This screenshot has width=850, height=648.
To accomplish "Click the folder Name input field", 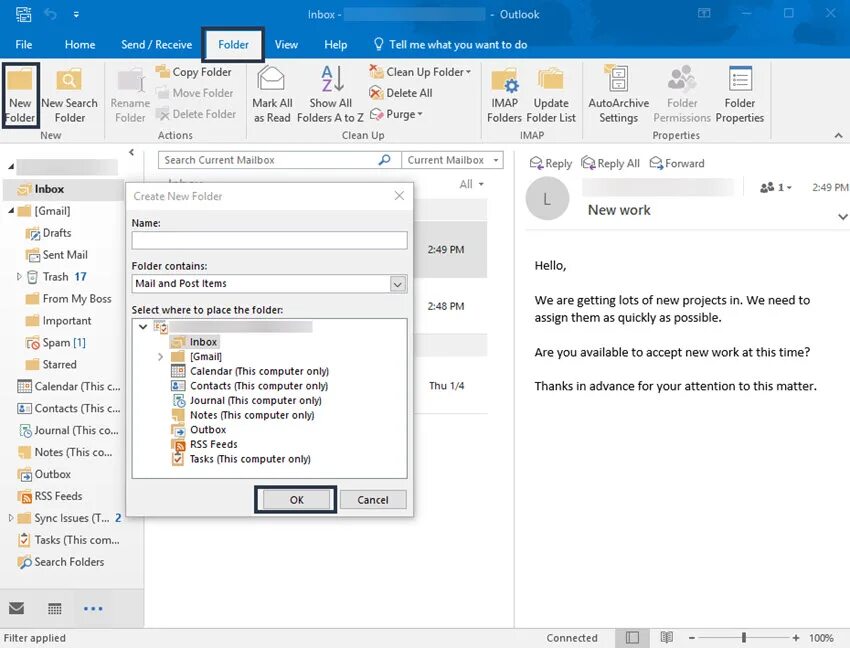I will pyautogui.click(x=270, y=240).
